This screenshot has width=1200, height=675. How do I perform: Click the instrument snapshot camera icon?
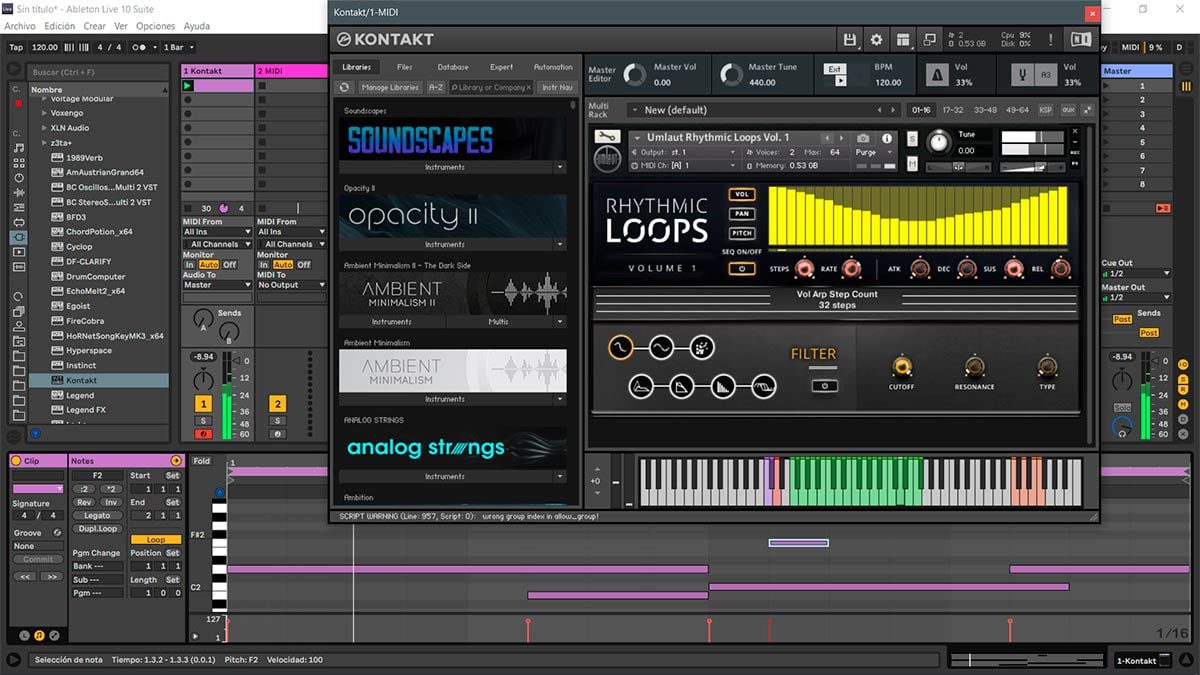pos(863,138)
